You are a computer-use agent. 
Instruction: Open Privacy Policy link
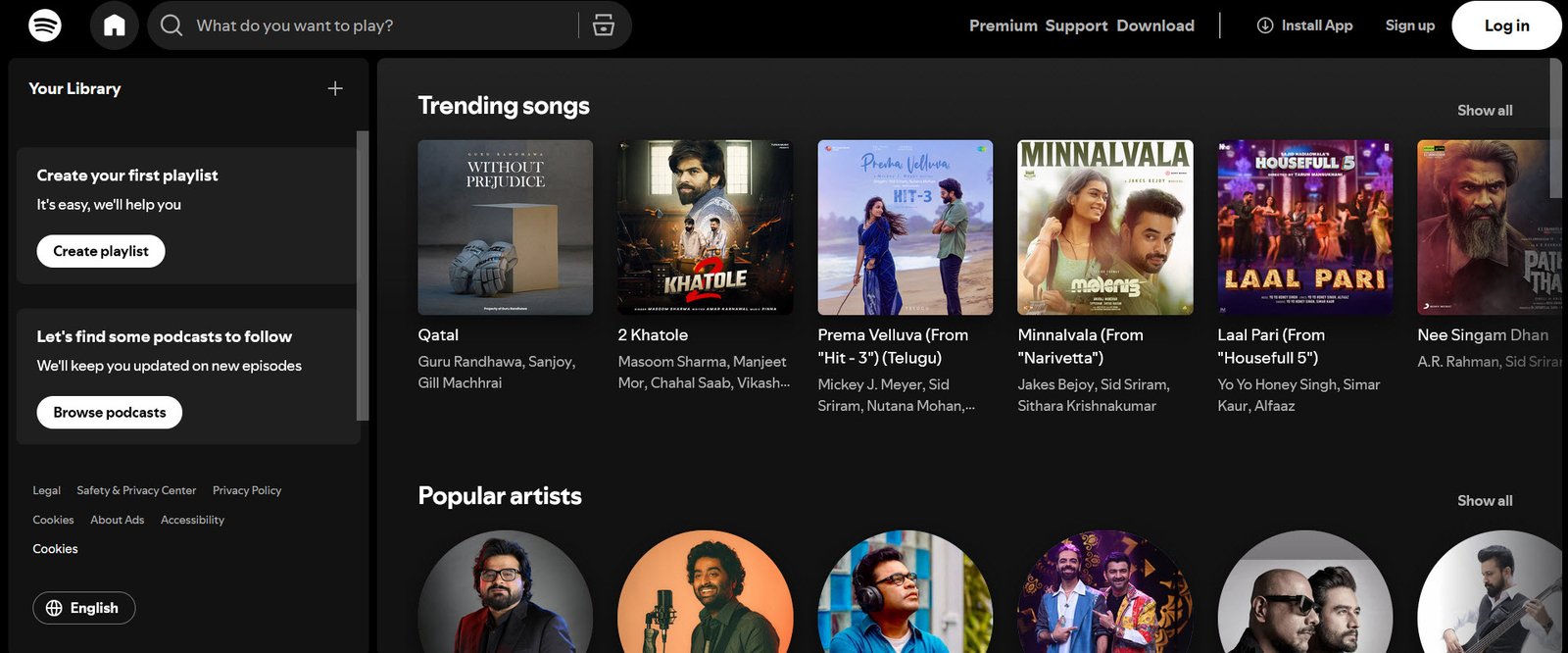pyautogui.click(x=247, y=490)
